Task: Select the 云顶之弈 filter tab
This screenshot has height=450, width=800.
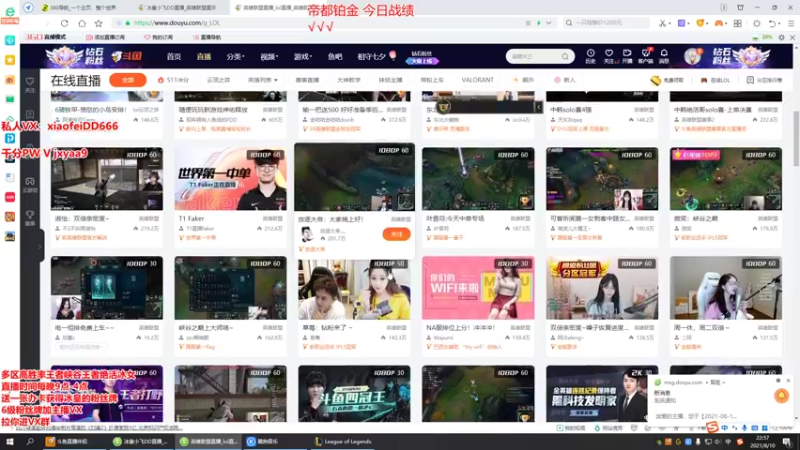Action: (x=218, y=80)
